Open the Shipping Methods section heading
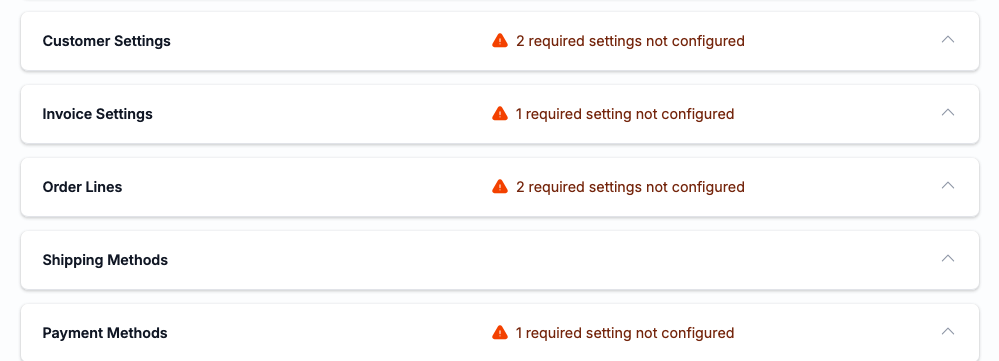This screenshot has width=999, height=361. 105,260
